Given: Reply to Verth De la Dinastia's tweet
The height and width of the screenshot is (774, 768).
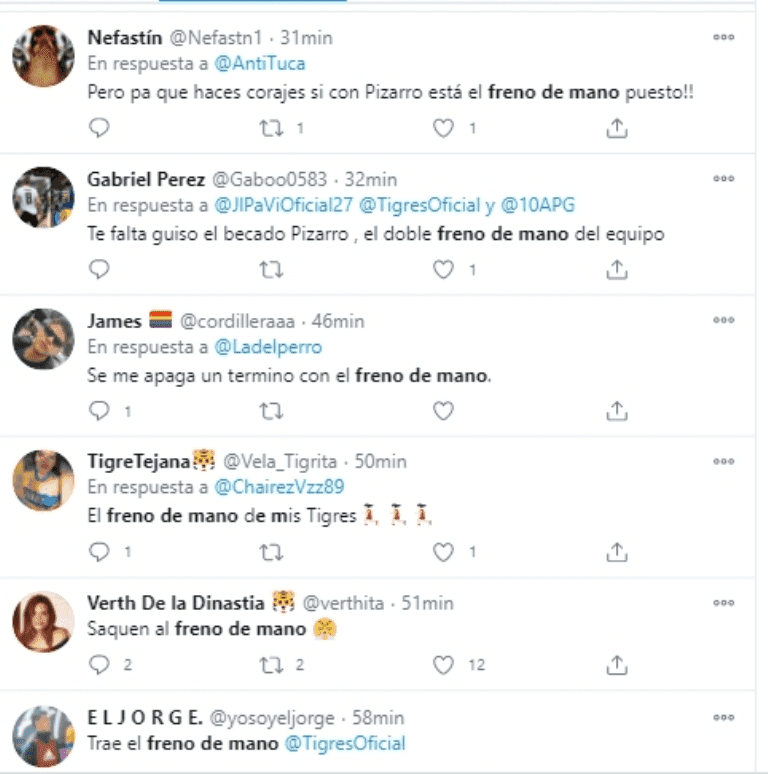Looking at the screenshot, I should tap(99, 664).
